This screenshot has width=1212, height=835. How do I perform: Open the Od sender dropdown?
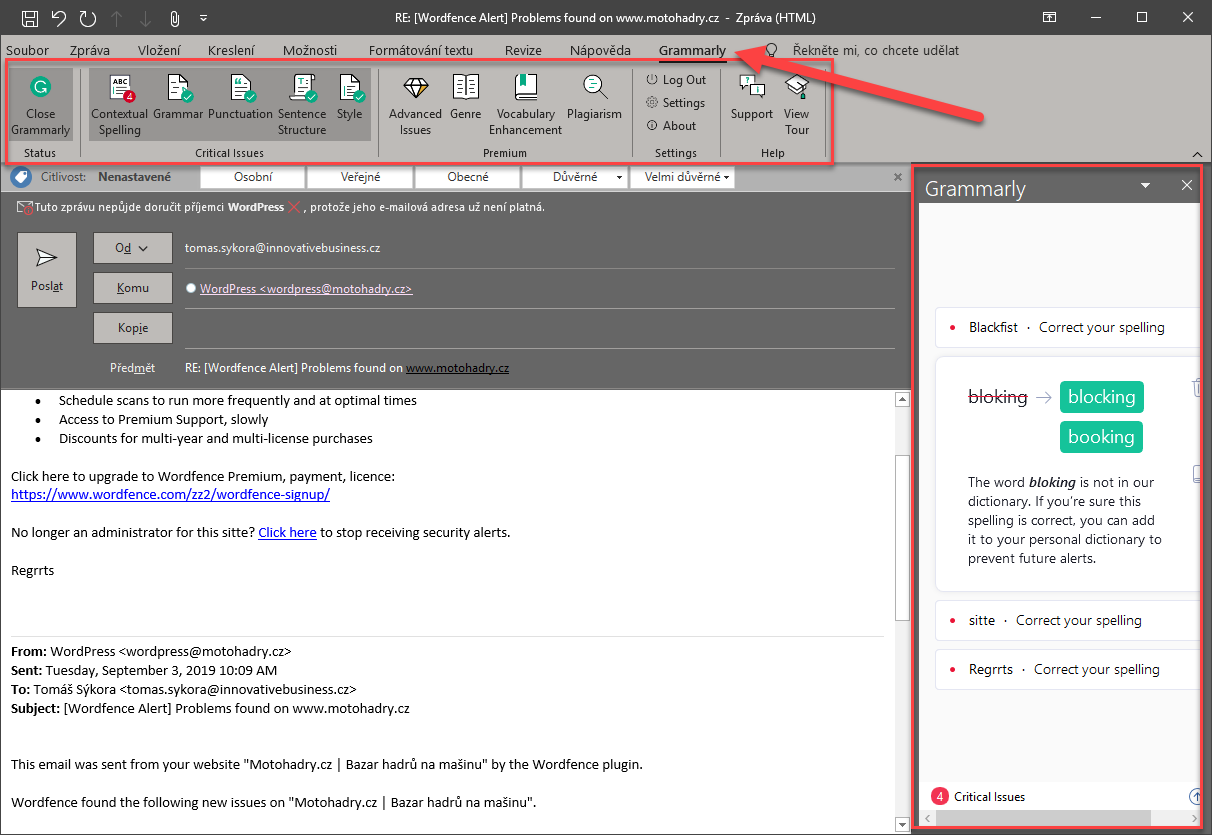(132, 248)
